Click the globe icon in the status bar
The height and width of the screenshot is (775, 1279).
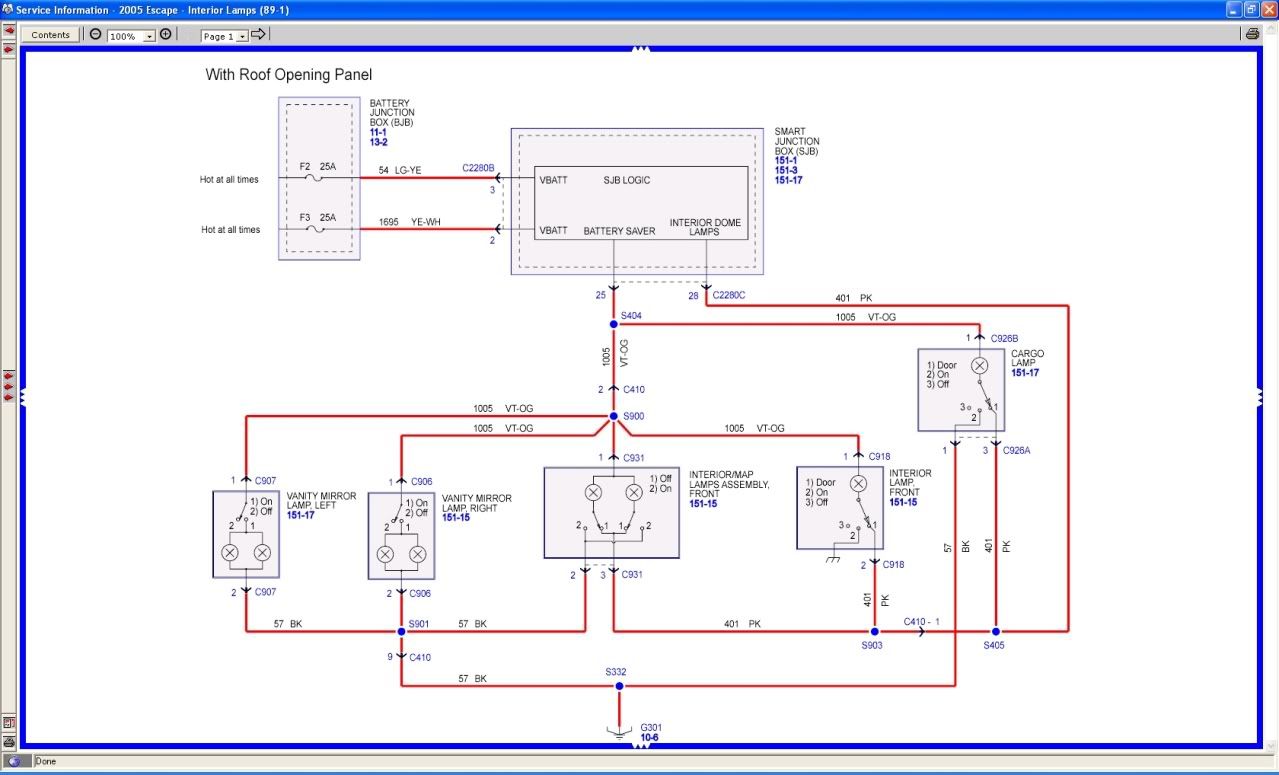point(14,761)
